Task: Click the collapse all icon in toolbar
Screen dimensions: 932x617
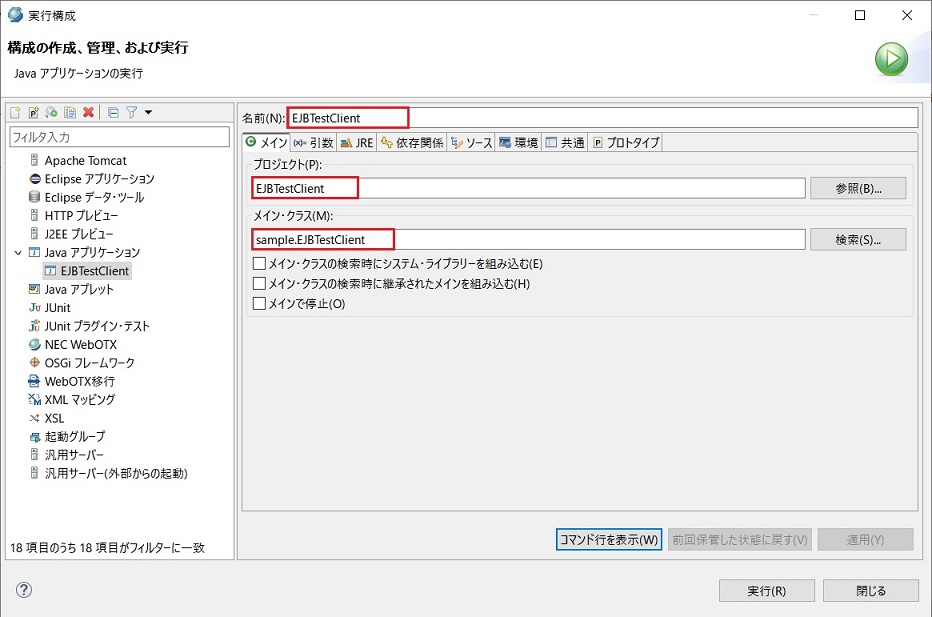Action: 113,112
